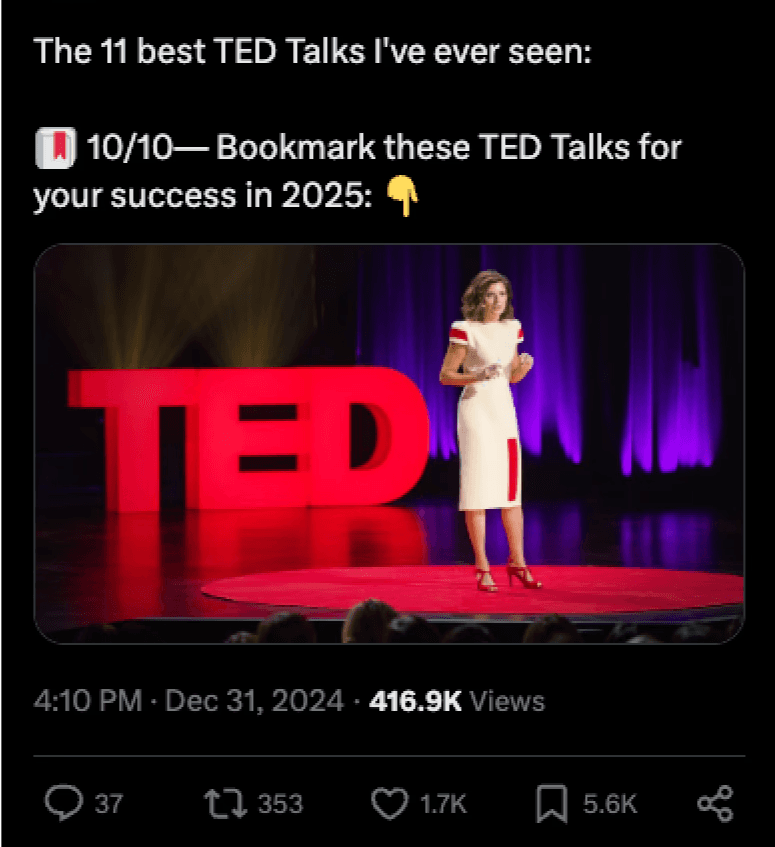Screen dimensions: 775x847
Task: Click the 1.7K likes count
Action: (443, 804)
